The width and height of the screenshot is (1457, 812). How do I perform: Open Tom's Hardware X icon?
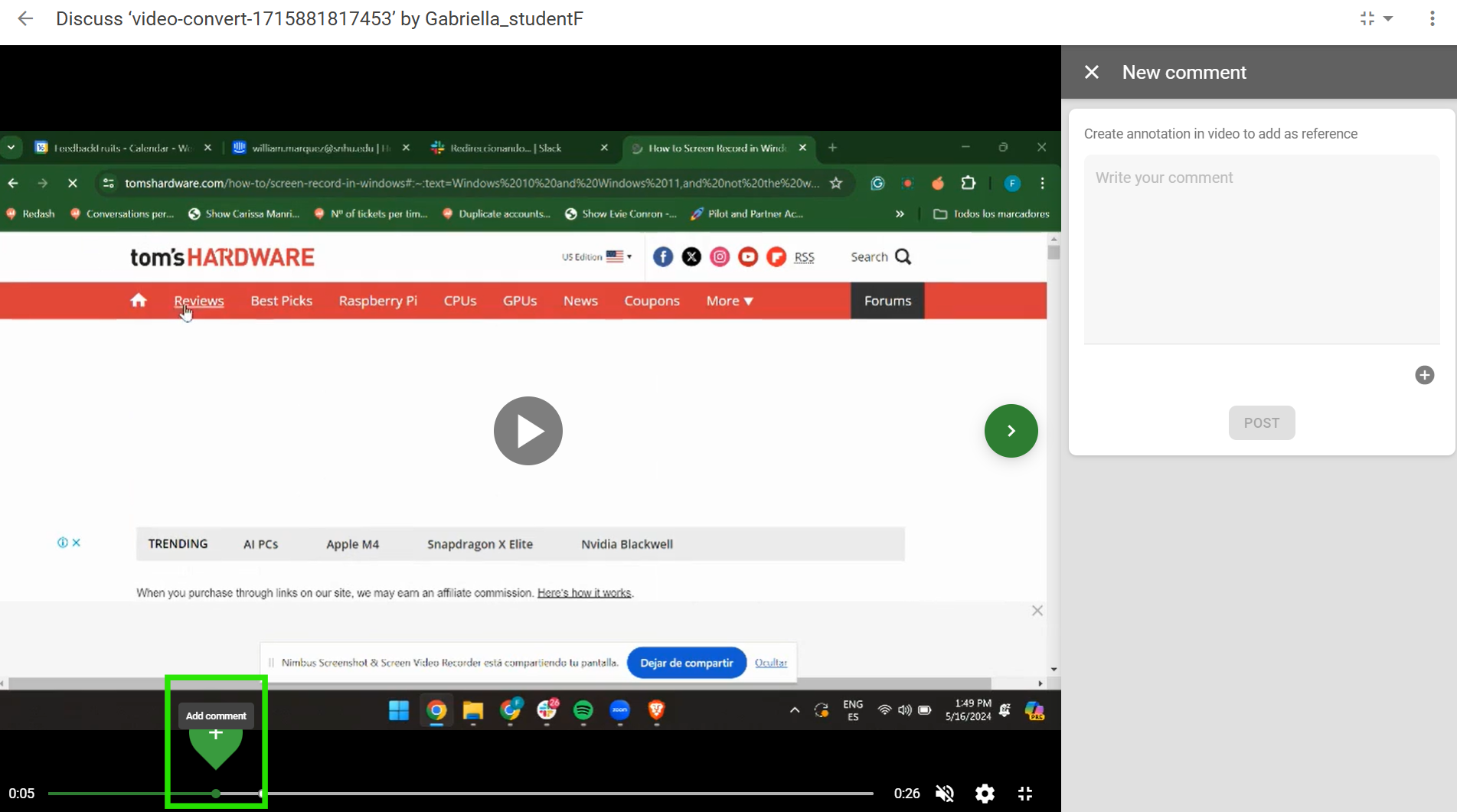point(691,257)
